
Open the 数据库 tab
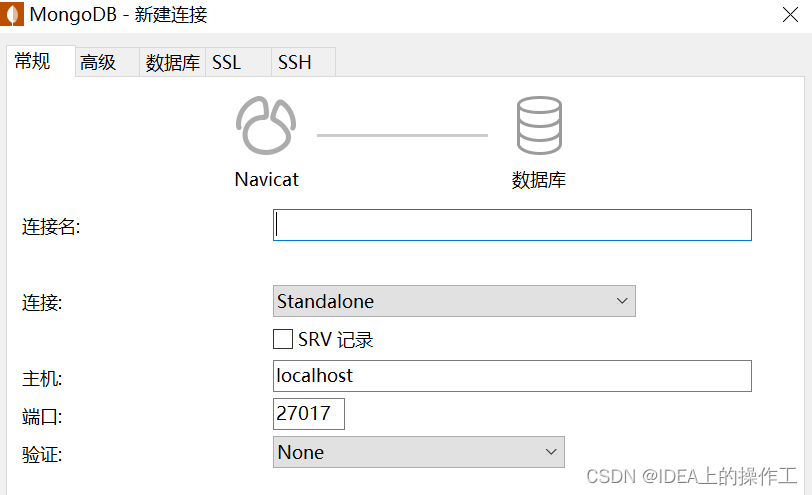(x=172, y=63)
